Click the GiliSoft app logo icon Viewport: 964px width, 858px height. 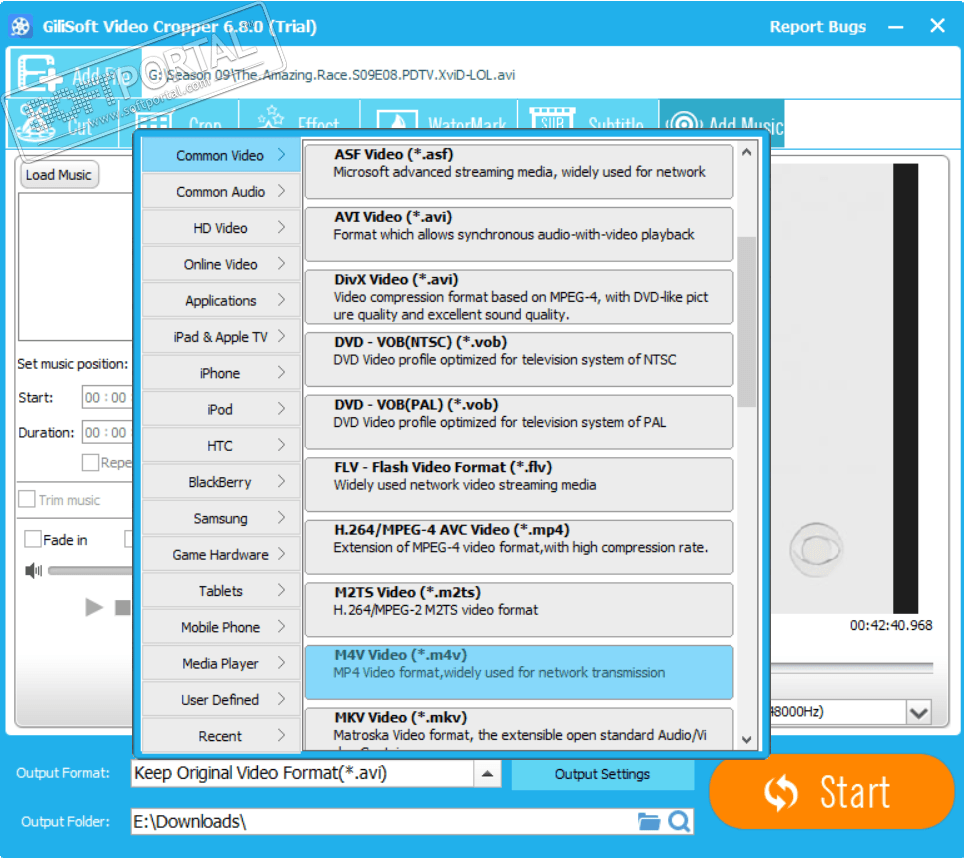tap(20, 26)
